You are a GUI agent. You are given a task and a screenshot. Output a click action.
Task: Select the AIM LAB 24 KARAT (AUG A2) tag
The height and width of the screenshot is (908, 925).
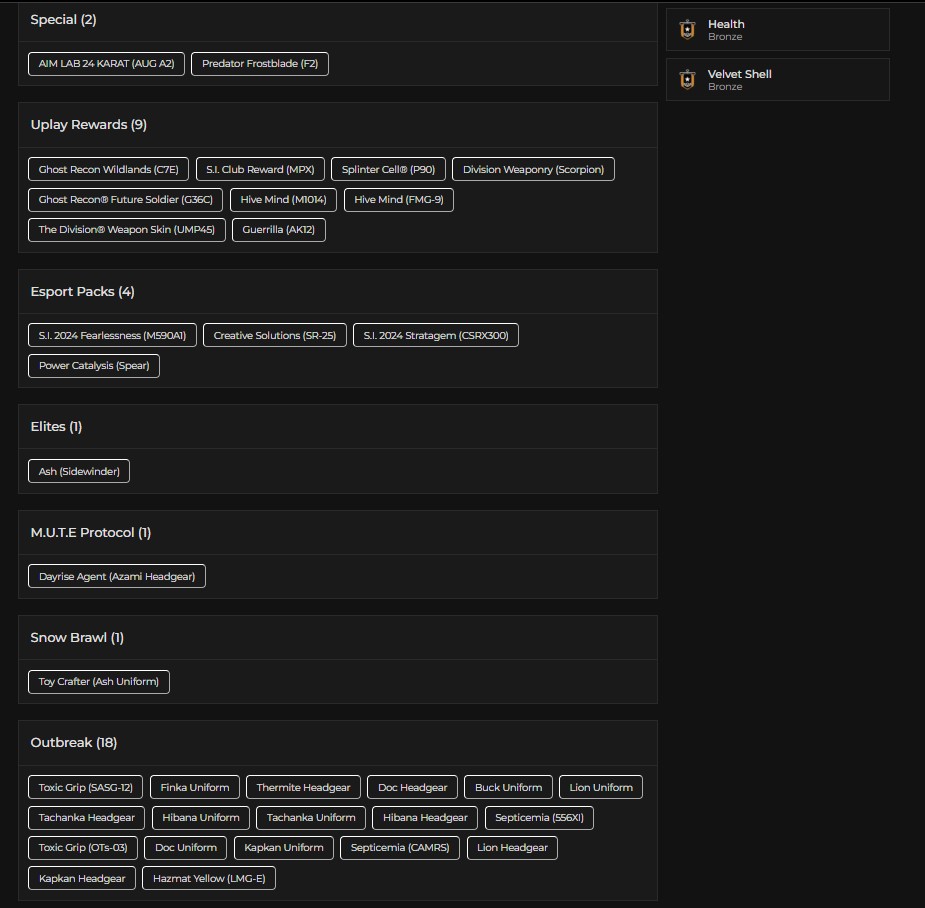pyautogui.click(x=106, y=64)
